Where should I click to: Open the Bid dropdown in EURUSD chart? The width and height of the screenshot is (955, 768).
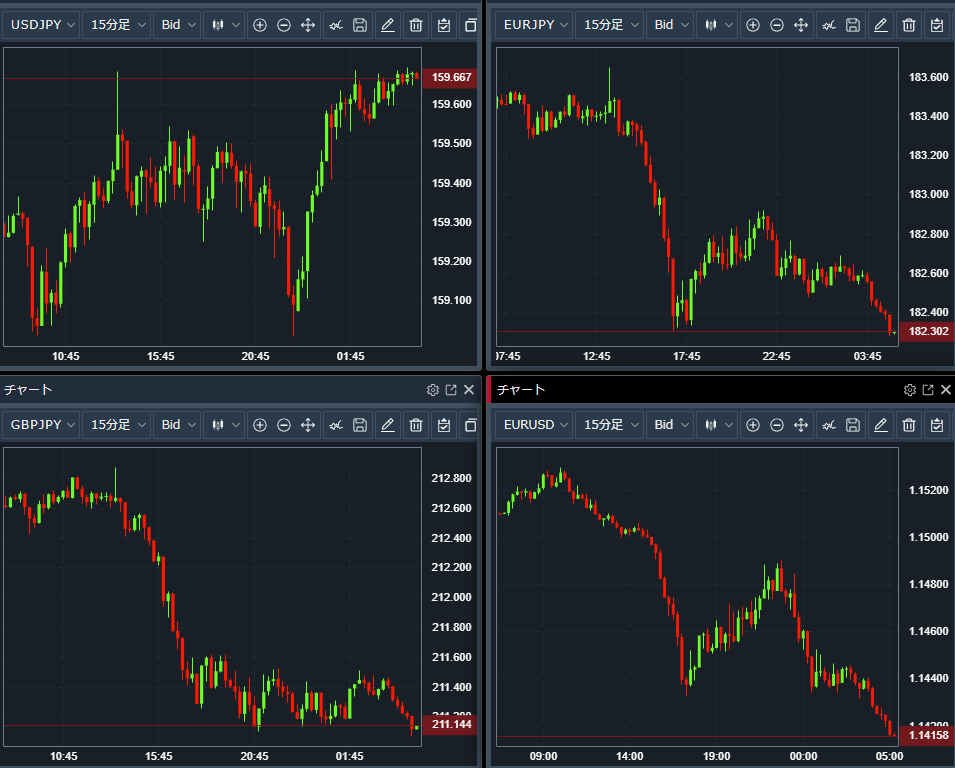pos(670,425)
